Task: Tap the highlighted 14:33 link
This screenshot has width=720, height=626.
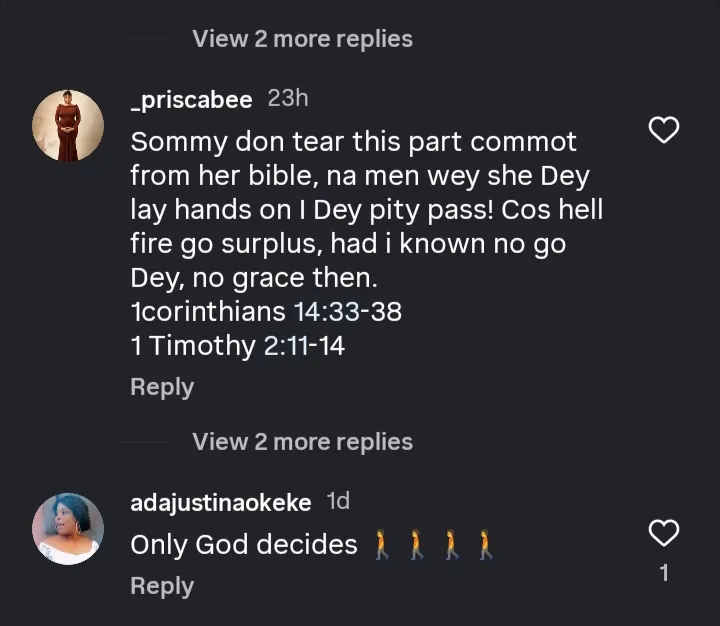Action: (x=326, y=312)
